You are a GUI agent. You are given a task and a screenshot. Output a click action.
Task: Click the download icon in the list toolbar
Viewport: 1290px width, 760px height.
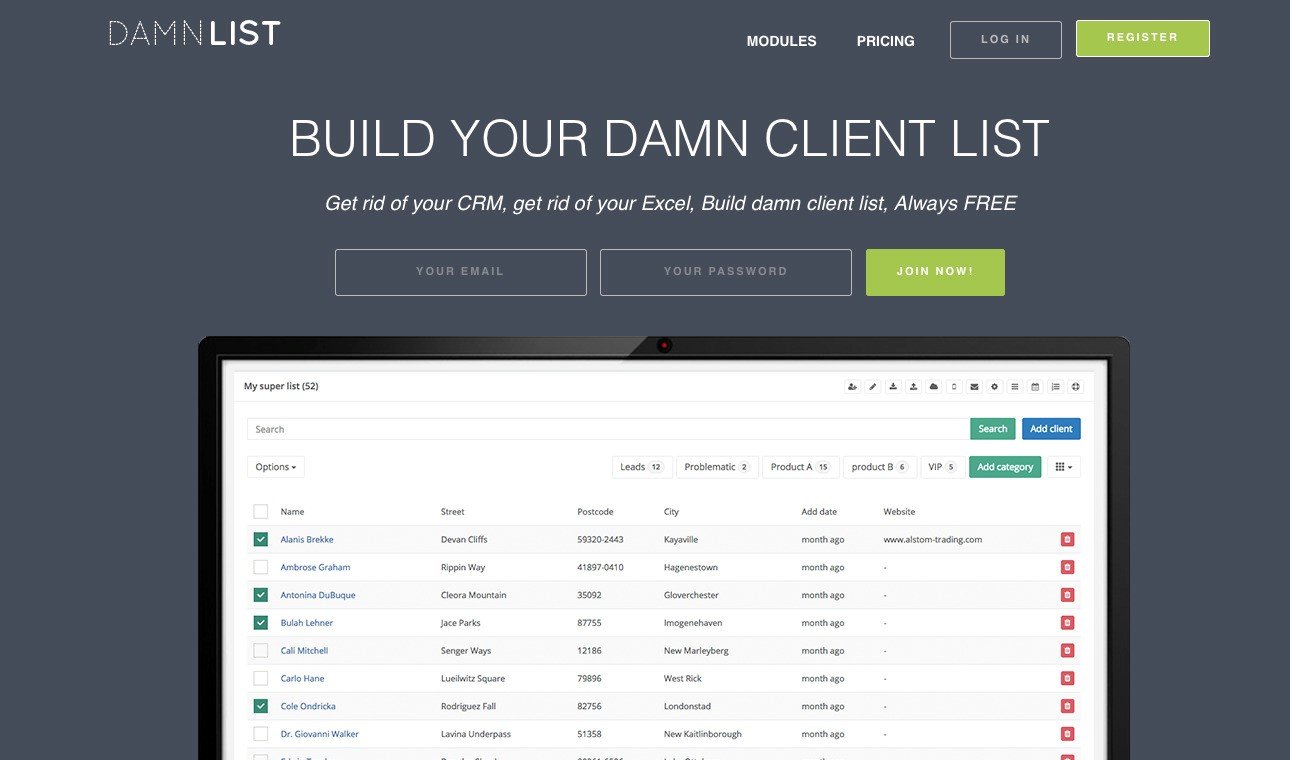[893, 386]
